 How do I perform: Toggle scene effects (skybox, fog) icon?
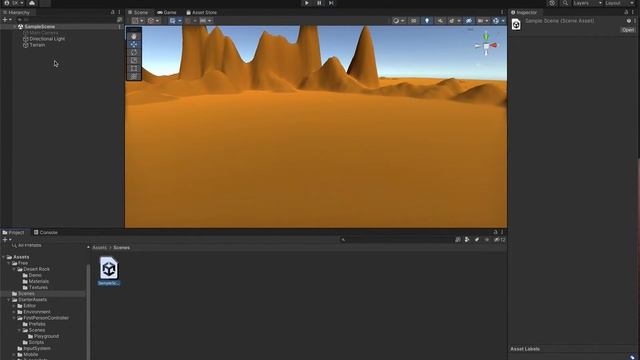(451, 20)
